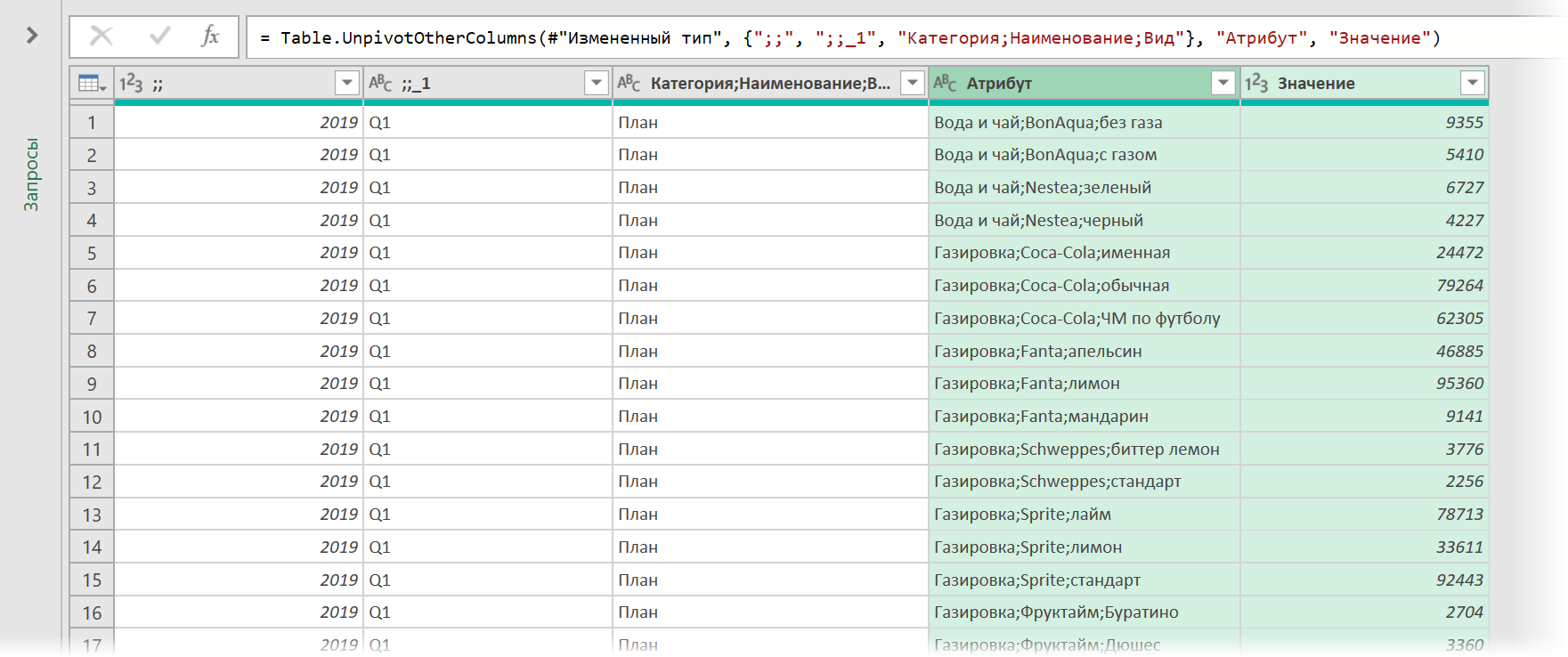Screen dimensions: 1568x657
Task: Click Q1 cell in row 3
Action: pos(488,187)
